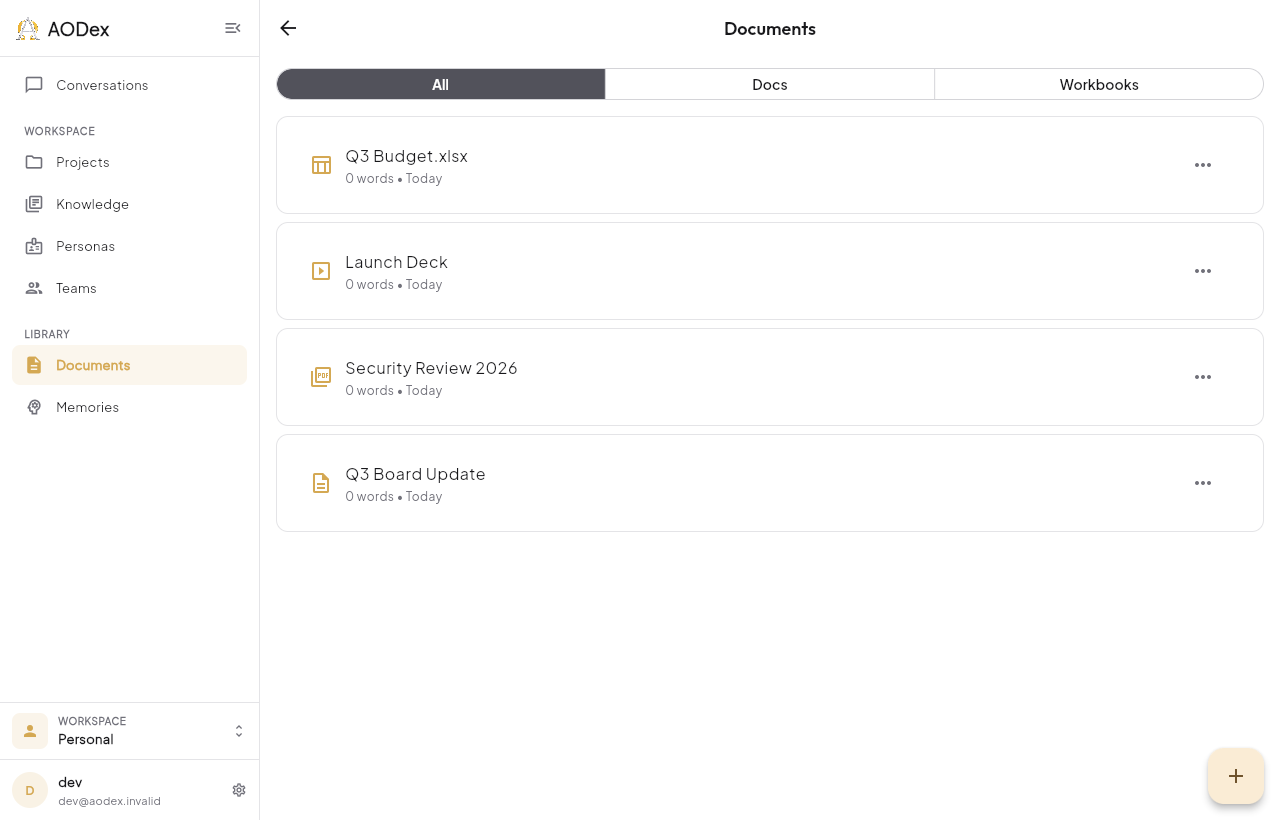The image size is (1280, 820).
Task: Open more options for Launch Deck
Action: pos(1203,271)
